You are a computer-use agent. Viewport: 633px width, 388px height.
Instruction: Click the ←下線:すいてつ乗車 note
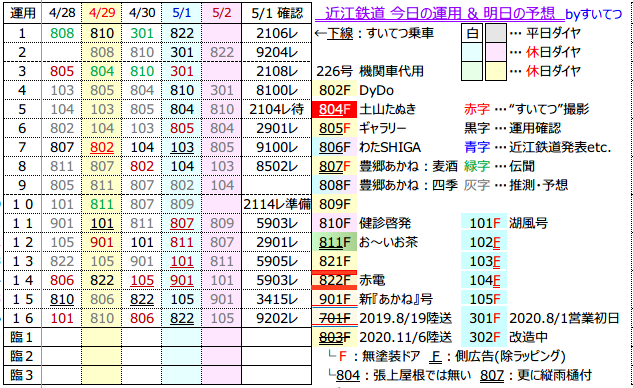(374, 33)
